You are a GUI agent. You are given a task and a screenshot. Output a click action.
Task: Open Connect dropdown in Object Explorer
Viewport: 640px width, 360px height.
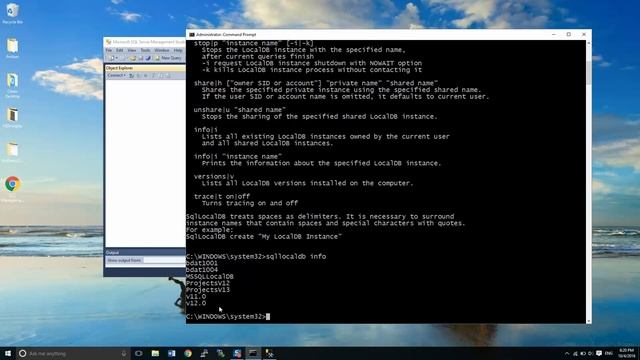point(116,76)
